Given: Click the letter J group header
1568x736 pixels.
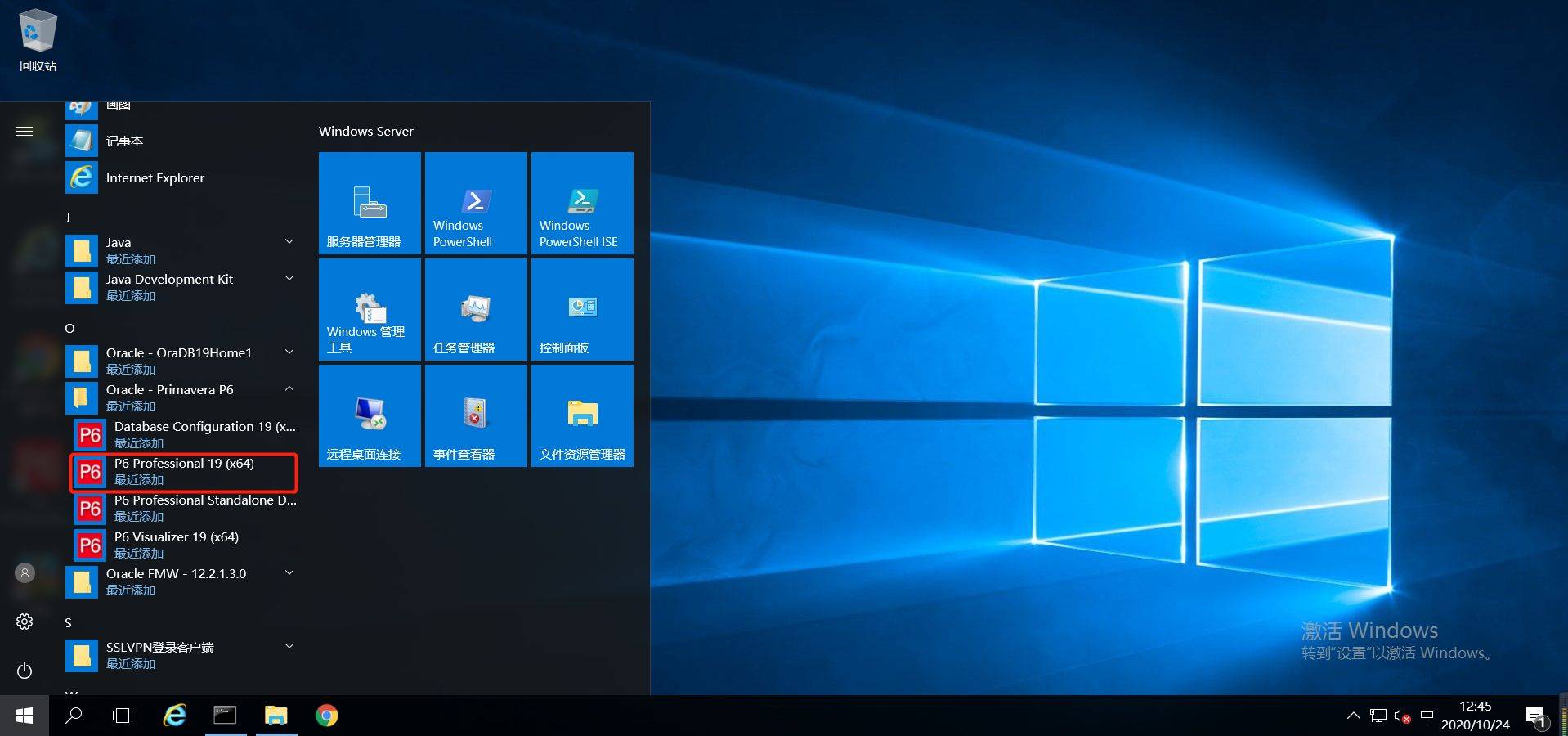Looking at the screenshot, I should 68,218.
